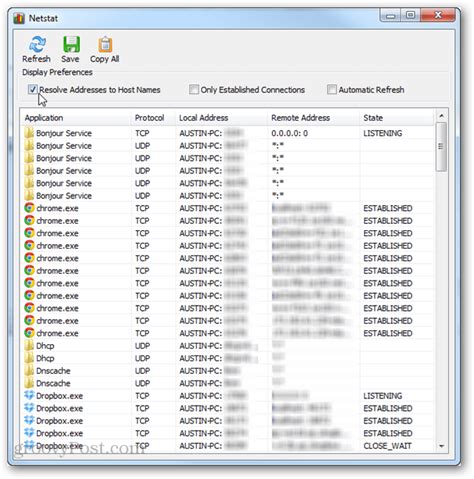Viewport: 474px width, 479px height.
Task: Sort by the Local Address column header
Action: (x=221, y=118)
